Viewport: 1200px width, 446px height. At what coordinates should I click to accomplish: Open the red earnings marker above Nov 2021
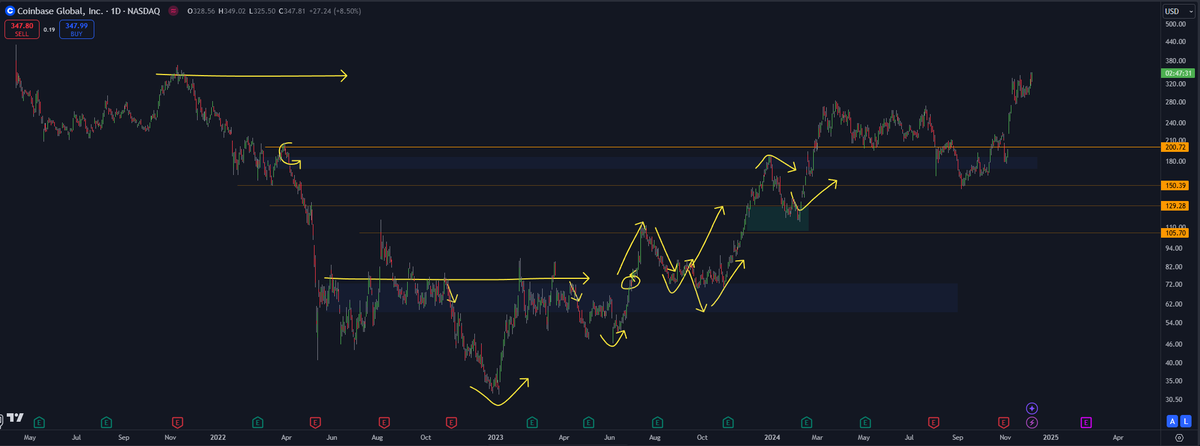(177, 422)
